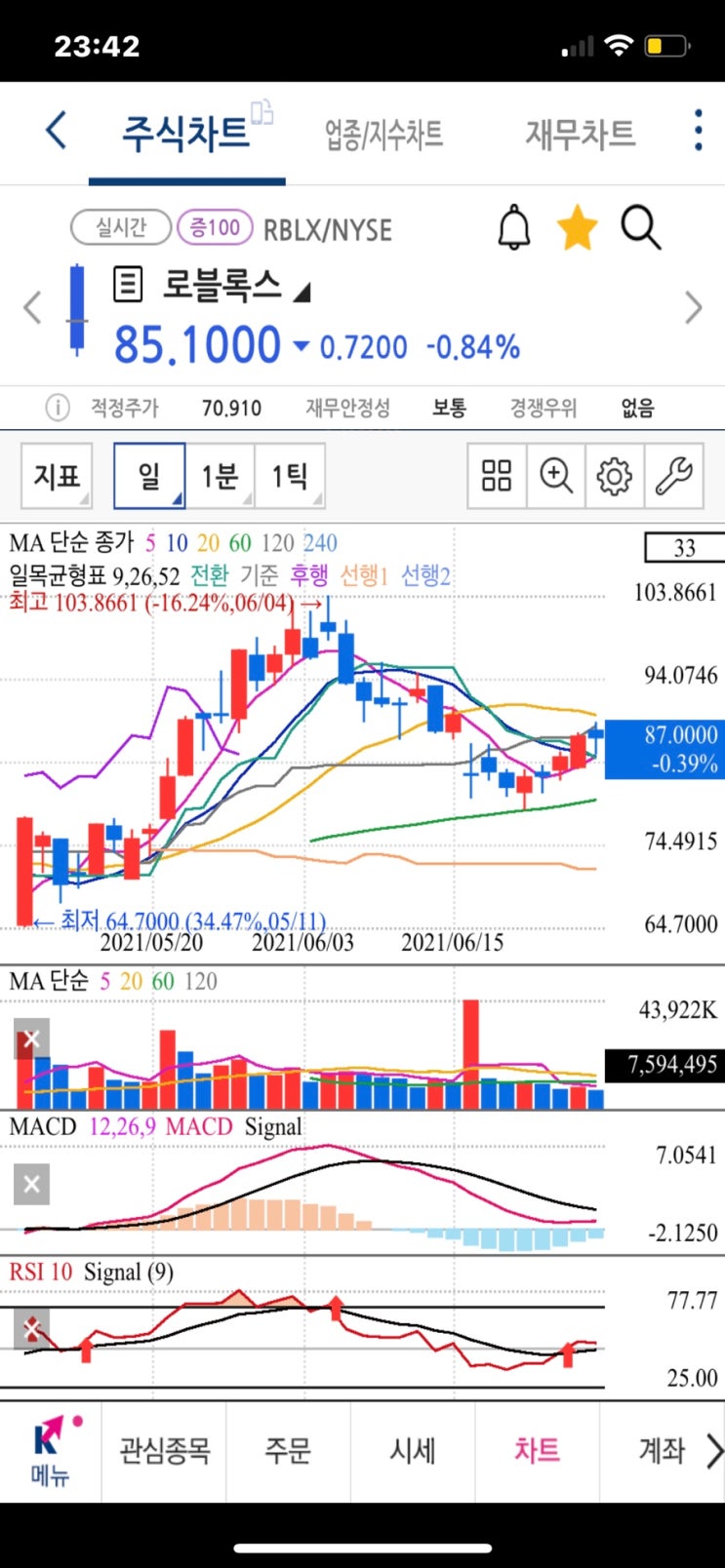The width and height of the screenshot is (725, 1568).
Task: Tap MA 5 legend on price chart
Action: (x=150, y=543)
